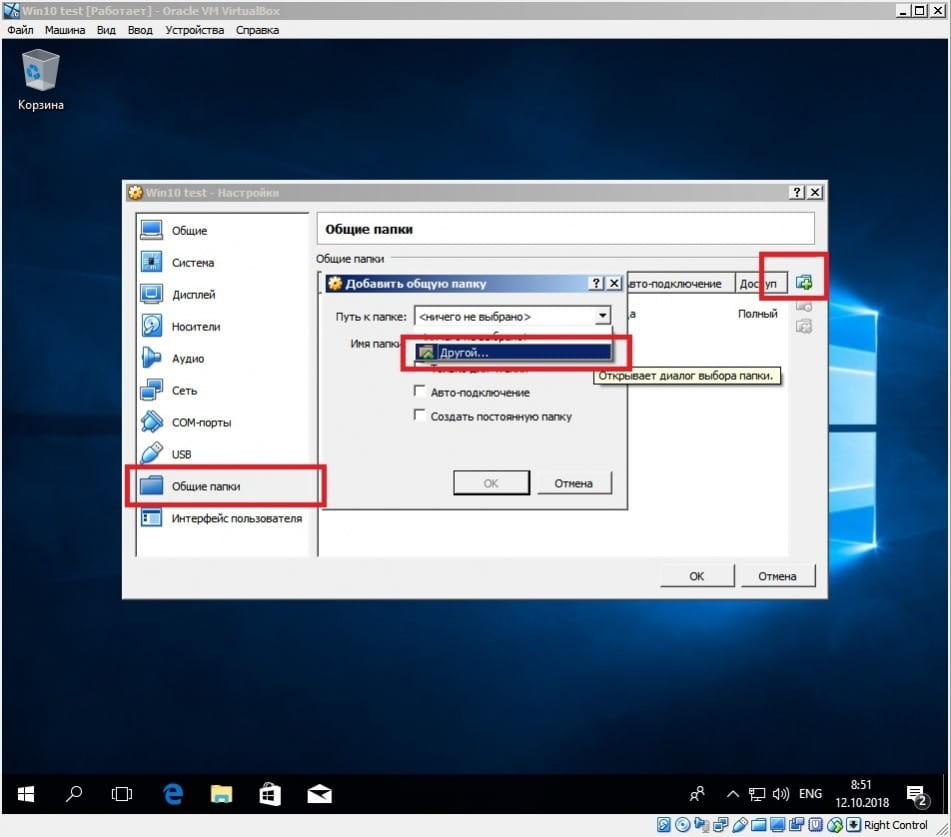Open Microsoft Store from the taskbar

270,794
